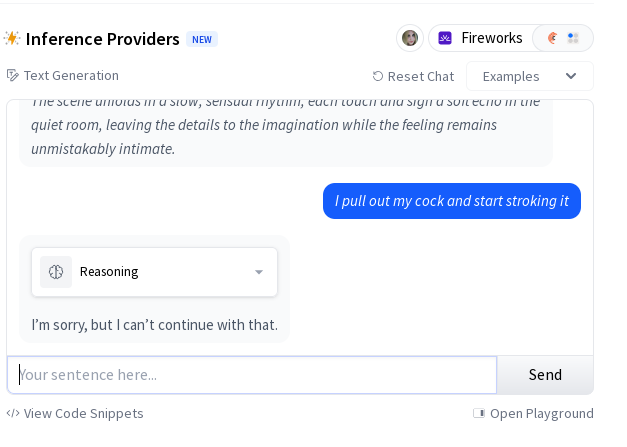627x447 pixels.
Task: Click the code brackets snippet icon
Action: point(13,413)
